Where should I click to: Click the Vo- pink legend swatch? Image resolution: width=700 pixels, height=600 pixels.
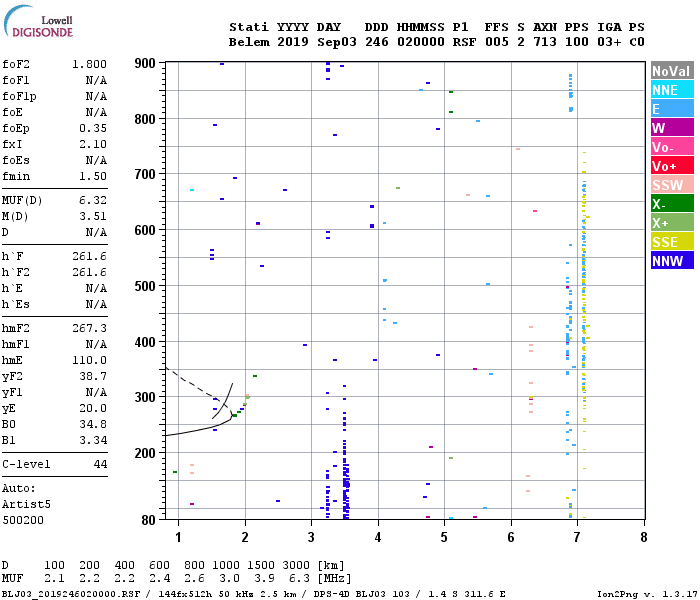tap(672, 147)
